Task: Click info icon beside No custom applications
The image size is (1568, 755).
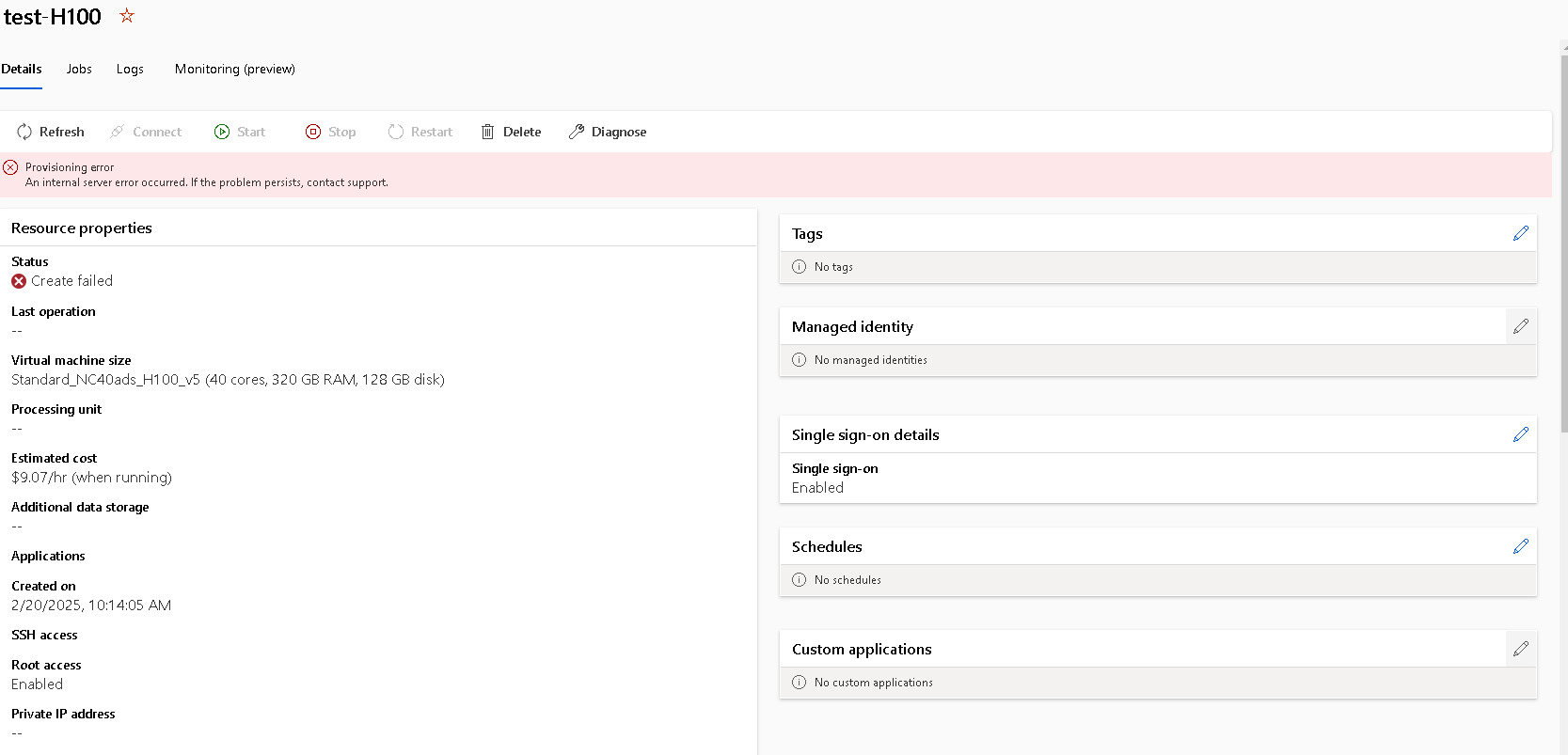Action: coord(800,683)
